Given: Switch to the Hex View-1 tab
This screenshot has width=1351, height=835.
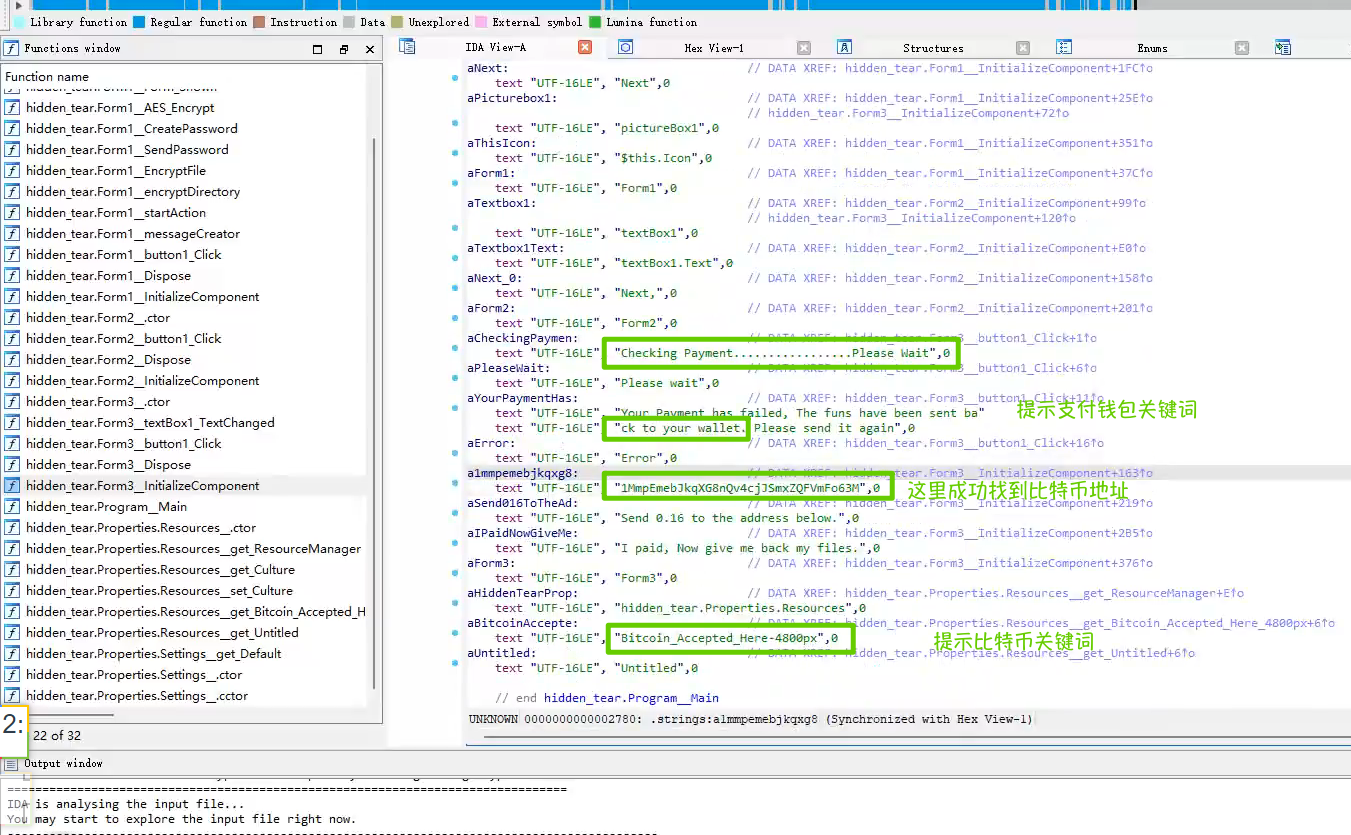Looking at the screenshot, I should pyautogui.click(x=714, y=47).
